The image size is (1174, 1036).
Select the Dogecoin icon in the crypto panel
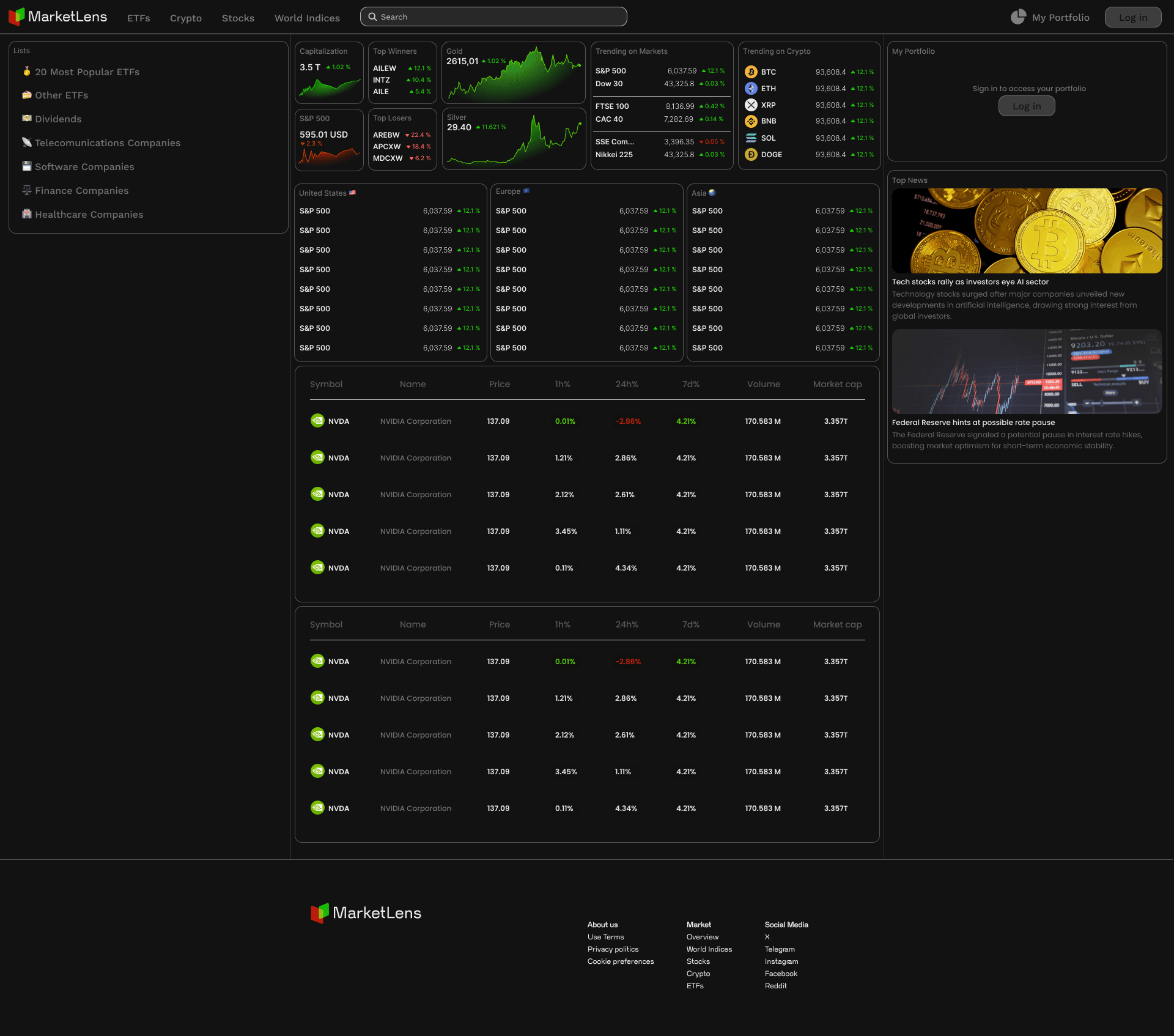751,154
